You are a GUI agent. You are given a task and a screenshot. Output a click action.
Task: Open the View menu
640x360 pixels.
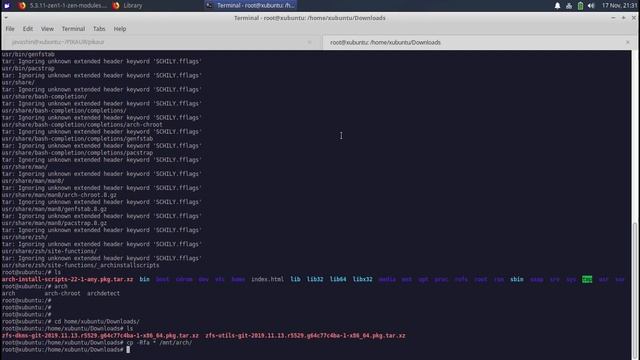tap(47, 29)
